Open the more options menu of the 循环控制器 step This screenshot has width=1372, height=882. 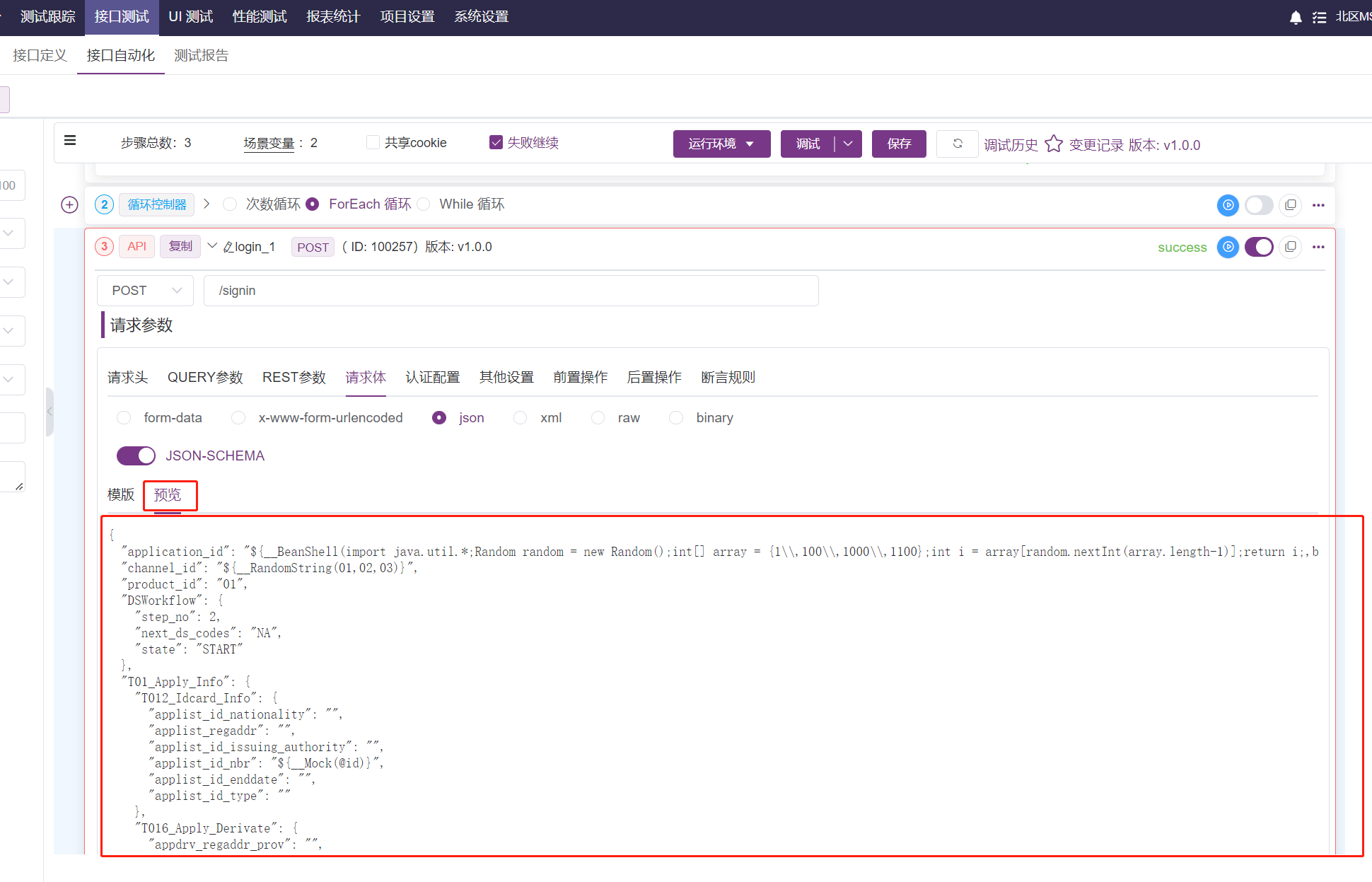pos(1318,205)
